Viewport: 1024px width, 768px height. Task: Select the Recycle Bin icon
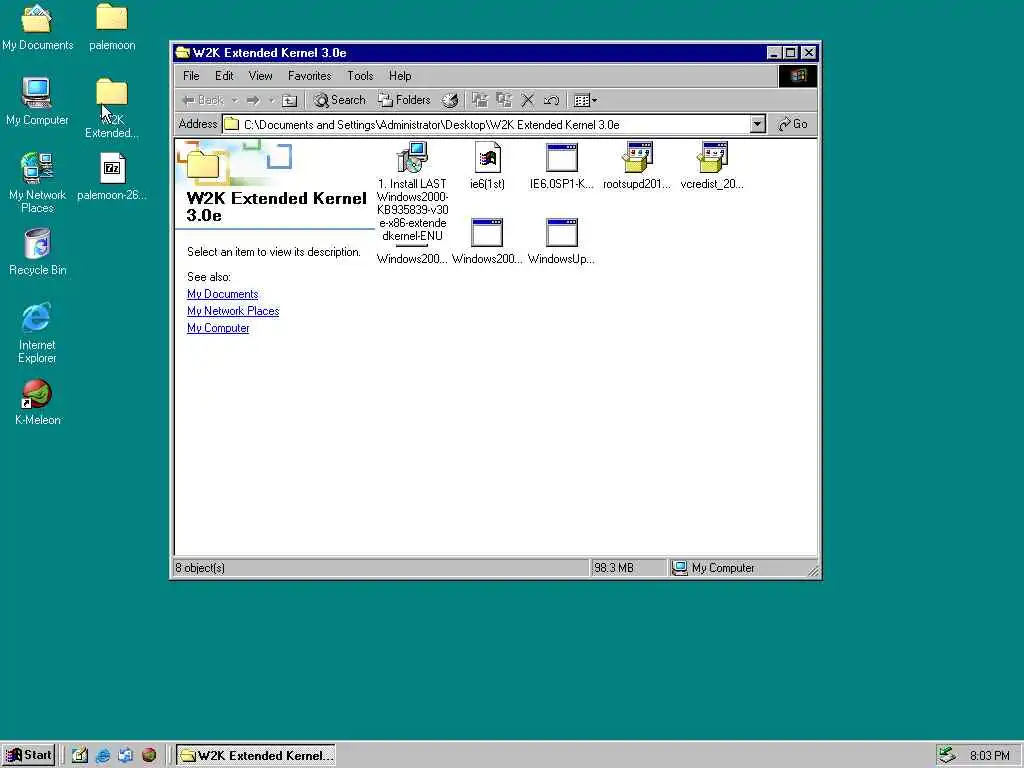point(37,252)
